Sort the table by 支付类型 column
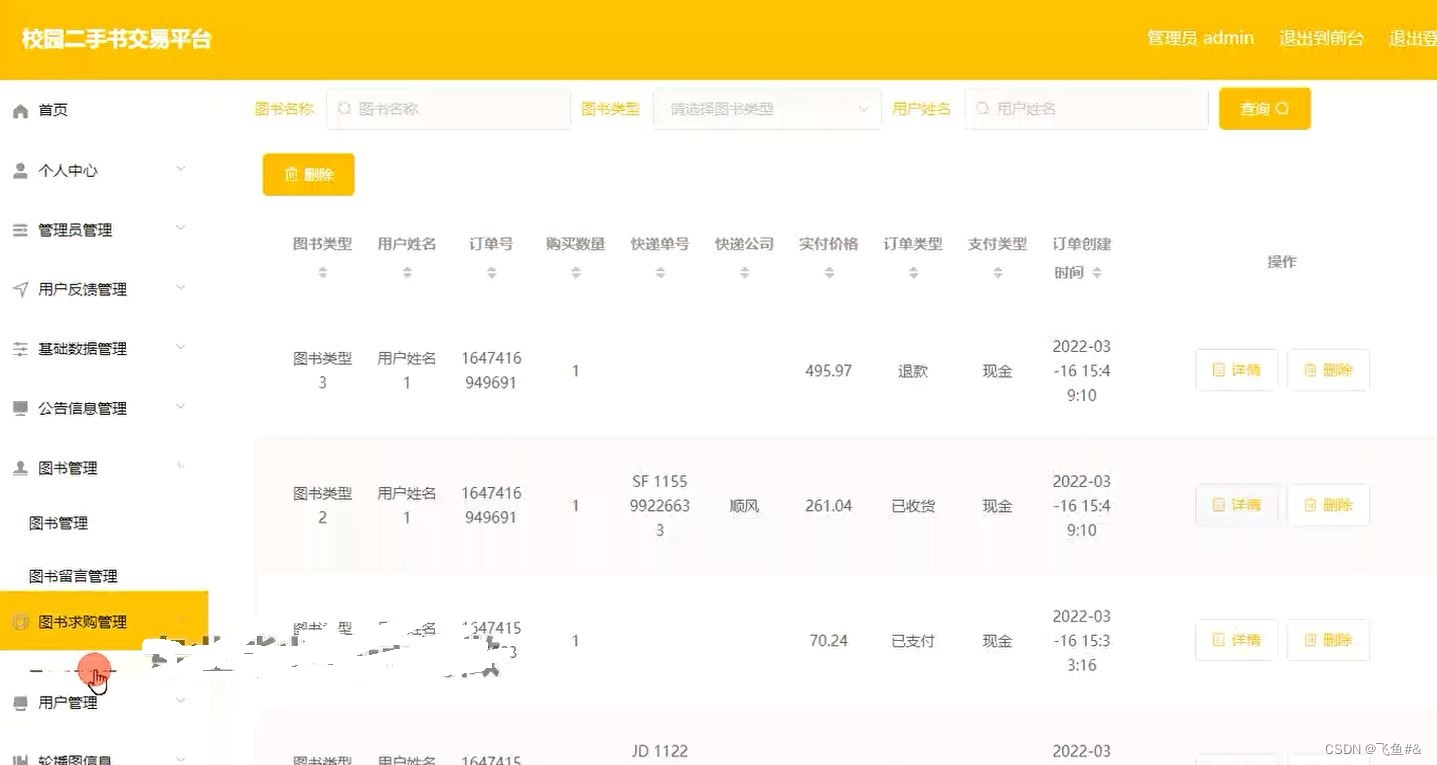Screen dimensions: 1437x765 click(x=997, y=272)
